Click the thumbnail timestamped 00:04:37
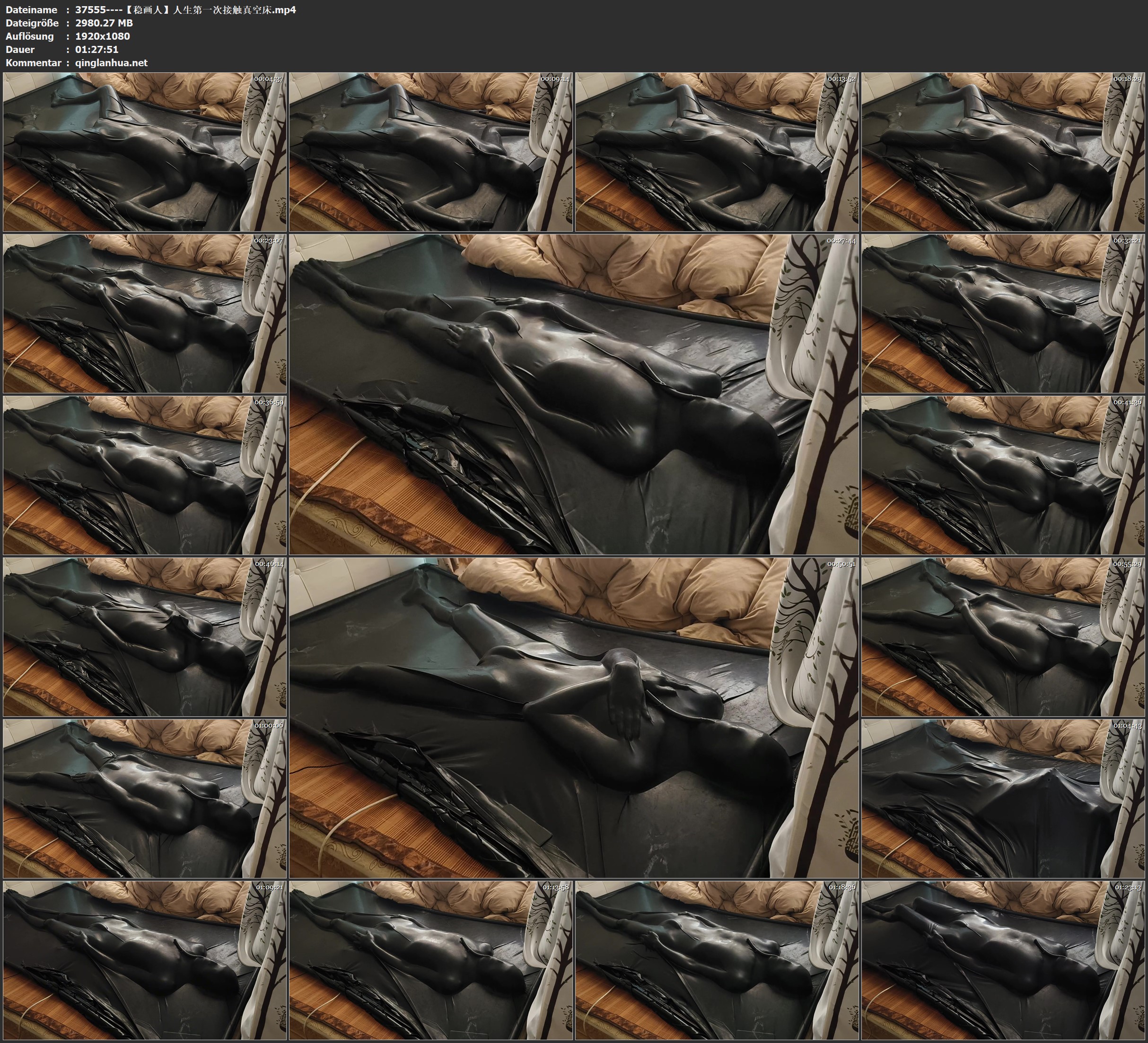This screenshot has width=1148, height=1043. click(x=145, y=151)
